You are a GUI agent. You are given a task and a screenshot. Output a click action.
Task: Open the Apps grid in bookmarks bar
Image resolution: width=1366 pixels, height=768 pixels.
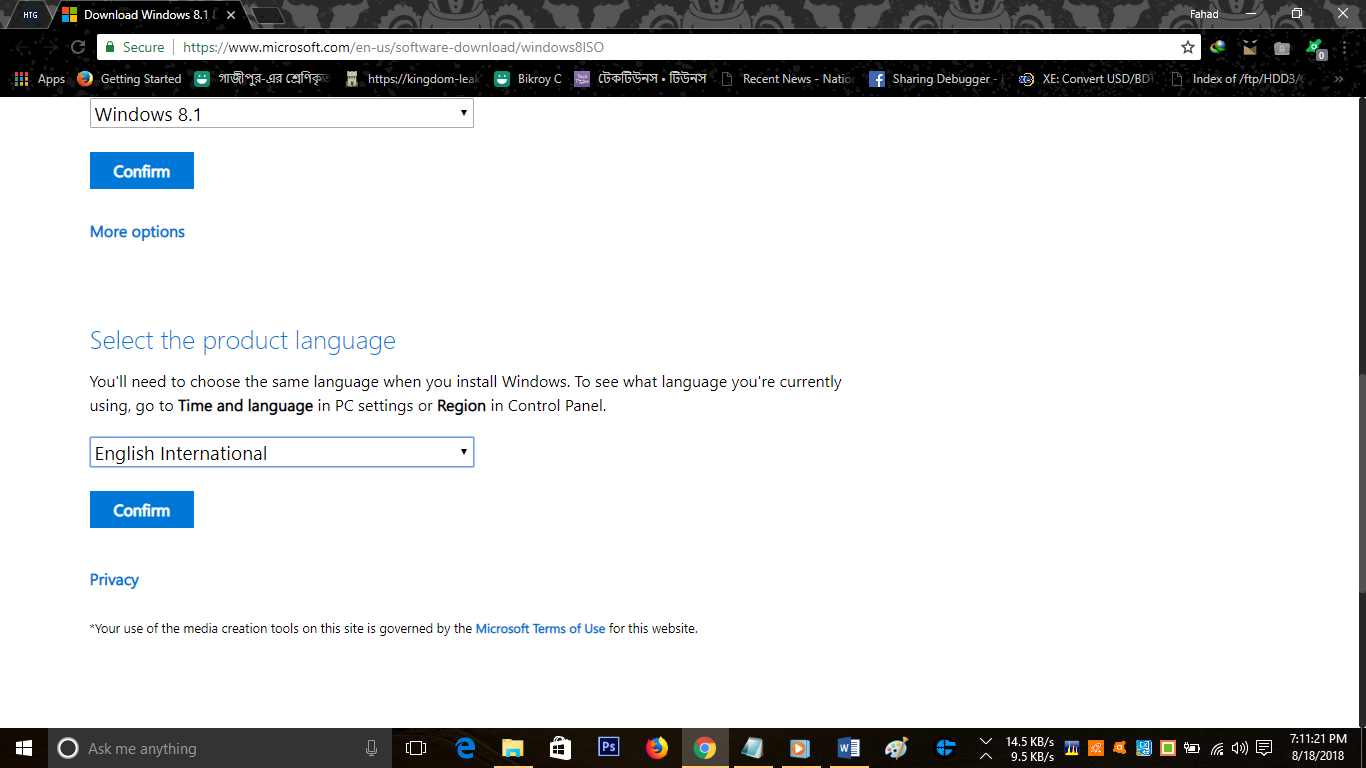(40, 79)
